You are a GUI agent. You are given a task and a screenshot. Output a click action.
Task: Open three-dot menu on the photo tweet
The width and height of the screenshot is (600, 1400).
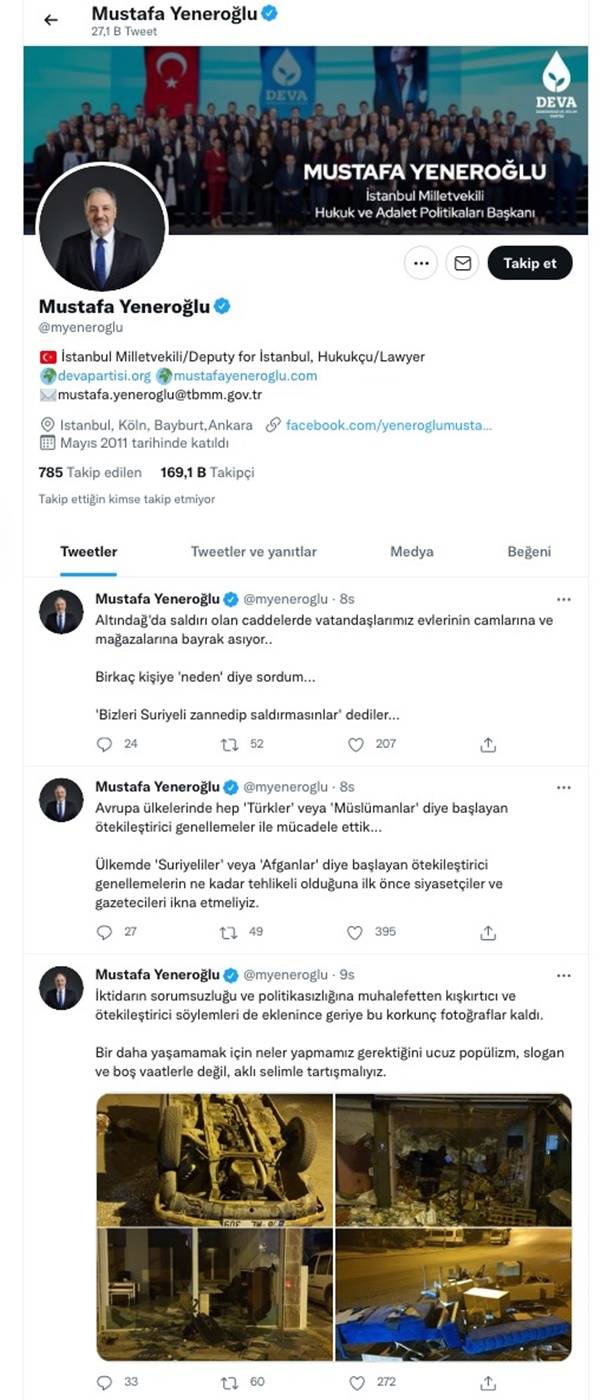point(564,975)
